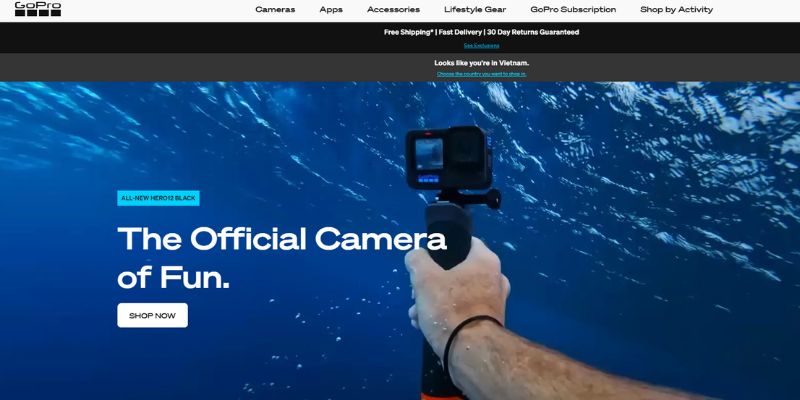The image size is (800, 400).
Task: Click the Looks like you're in Vietnam text
Action: tap(481, 63)
